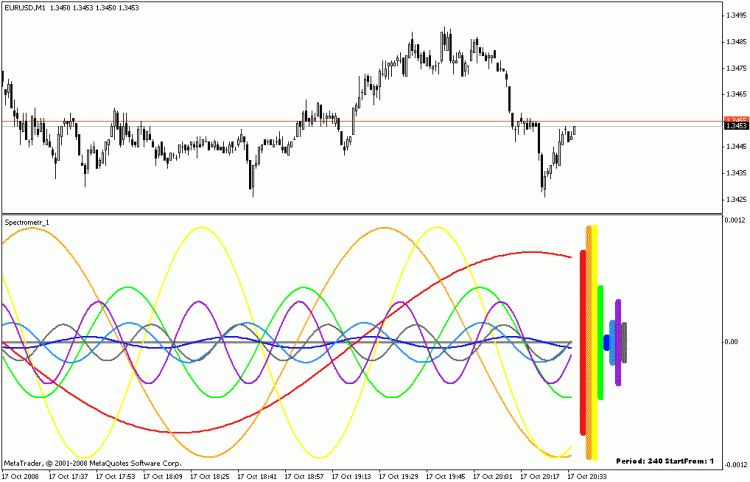The width and height of the screenshot is (750, 482).
Task: Click the 17 Oct 20:01 time label
Action: [x=493, y=477]
